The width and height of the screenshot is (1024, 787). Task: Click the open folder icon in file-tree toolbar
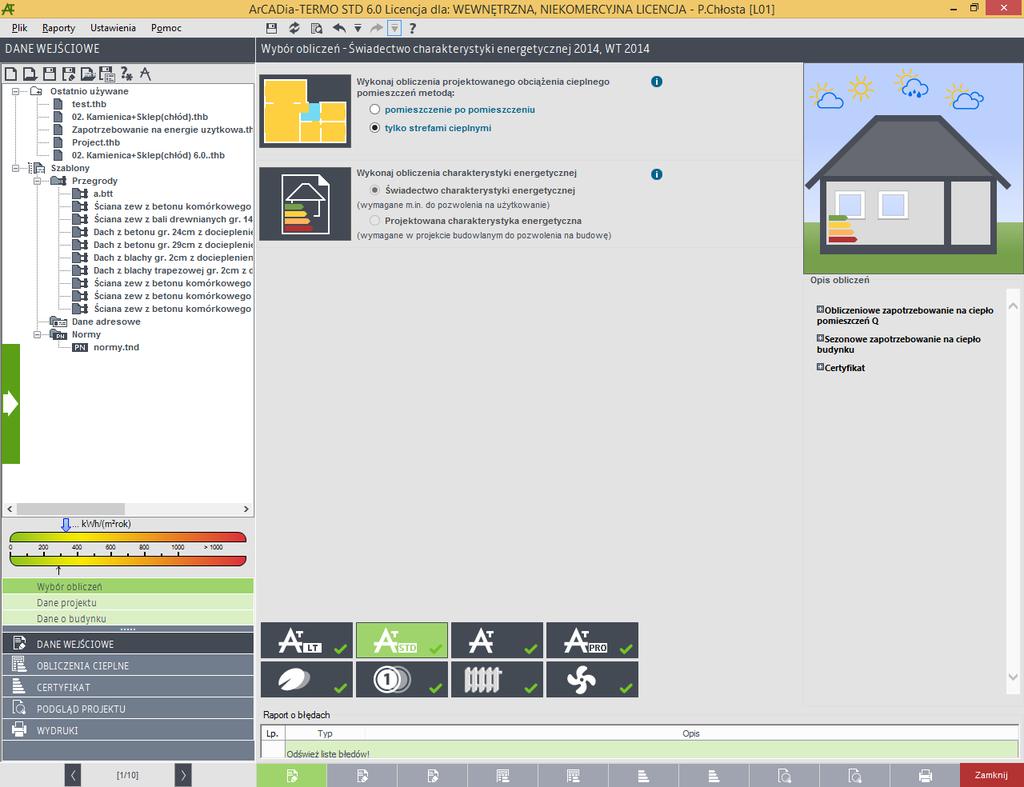click(88, 74)
